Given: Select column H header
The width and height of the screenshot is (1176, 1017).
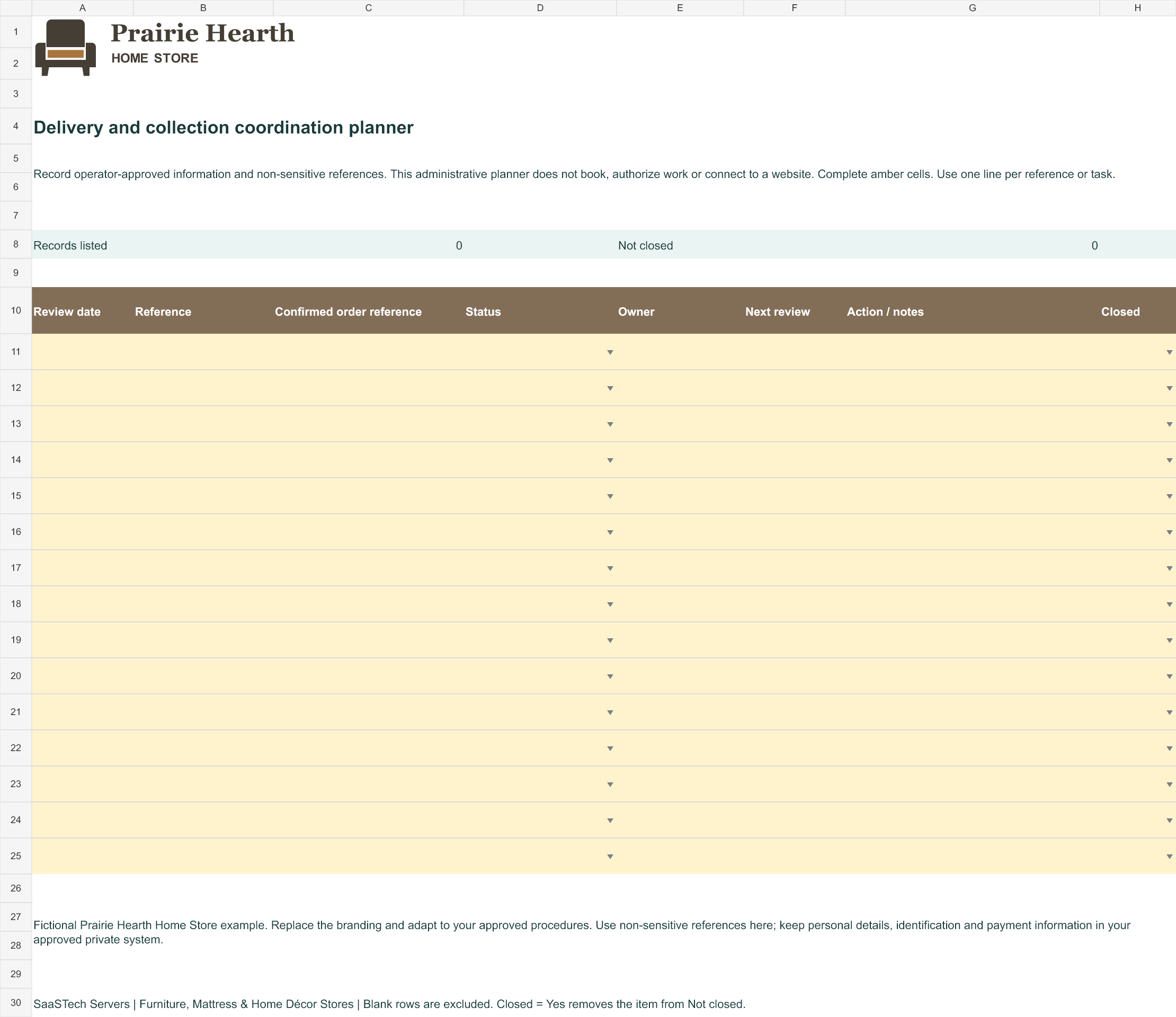Looking at the screenshot, I should [x=1137, y=8].
